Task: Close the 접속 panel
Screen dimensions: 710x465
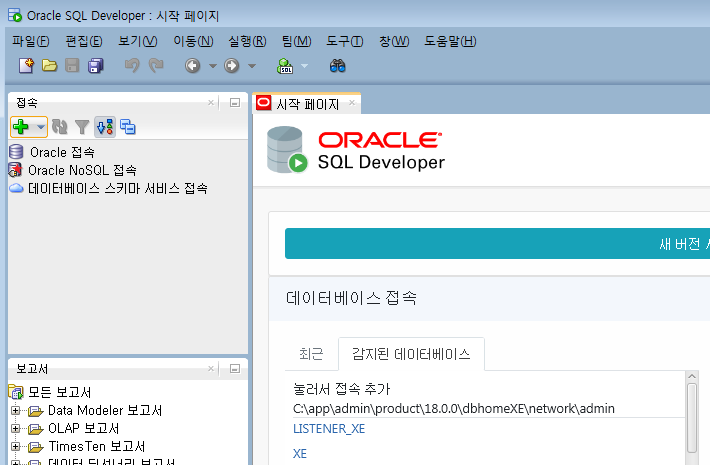Action: click(x=211, y=103)
